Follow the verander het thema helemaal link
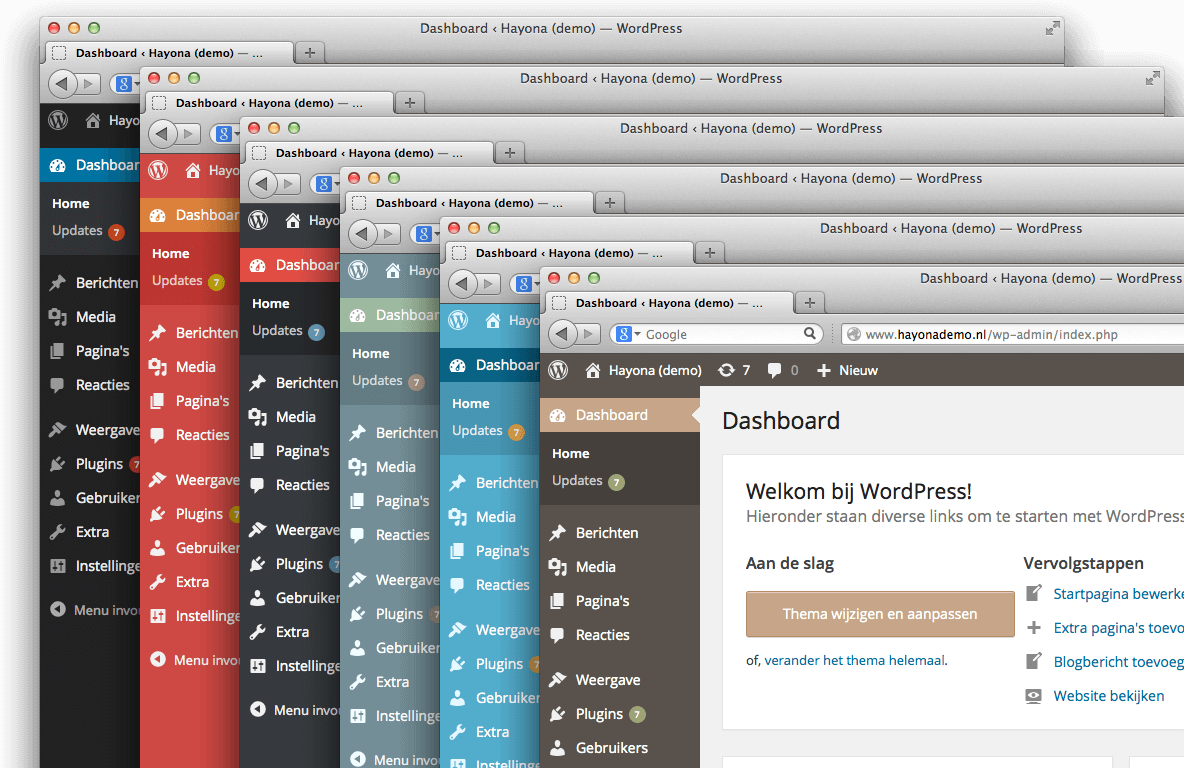The height and width of the screenshot is (768, 1184). click(x=854, y=660)
